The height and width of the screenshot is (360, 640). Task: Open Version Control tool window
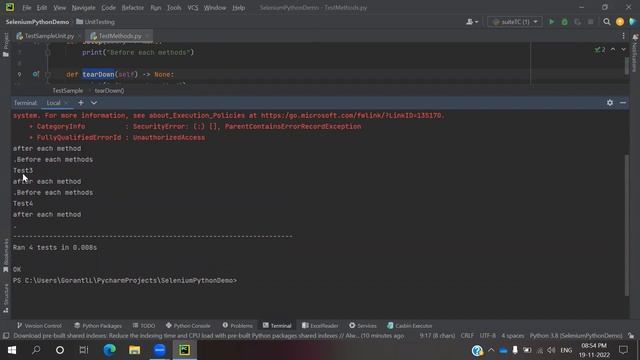tap(39, 326)
